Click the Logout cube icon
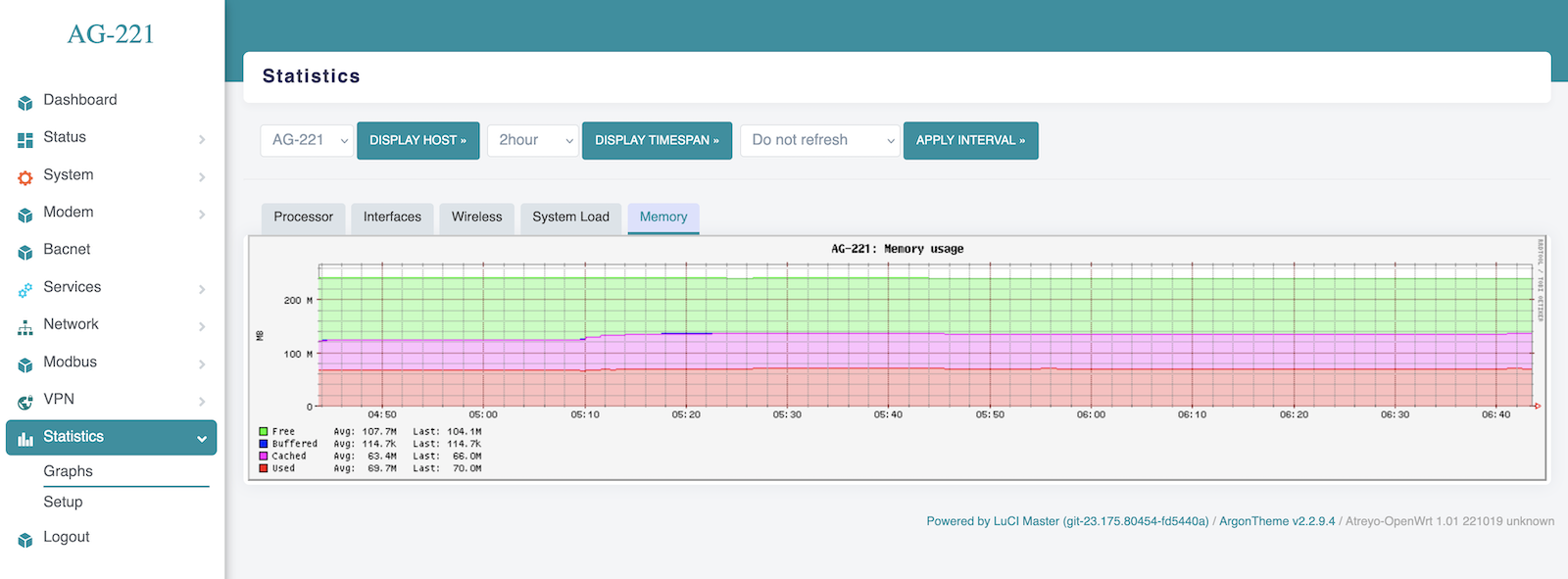Screen dimensions: 1568x579 tap(25, 539)
